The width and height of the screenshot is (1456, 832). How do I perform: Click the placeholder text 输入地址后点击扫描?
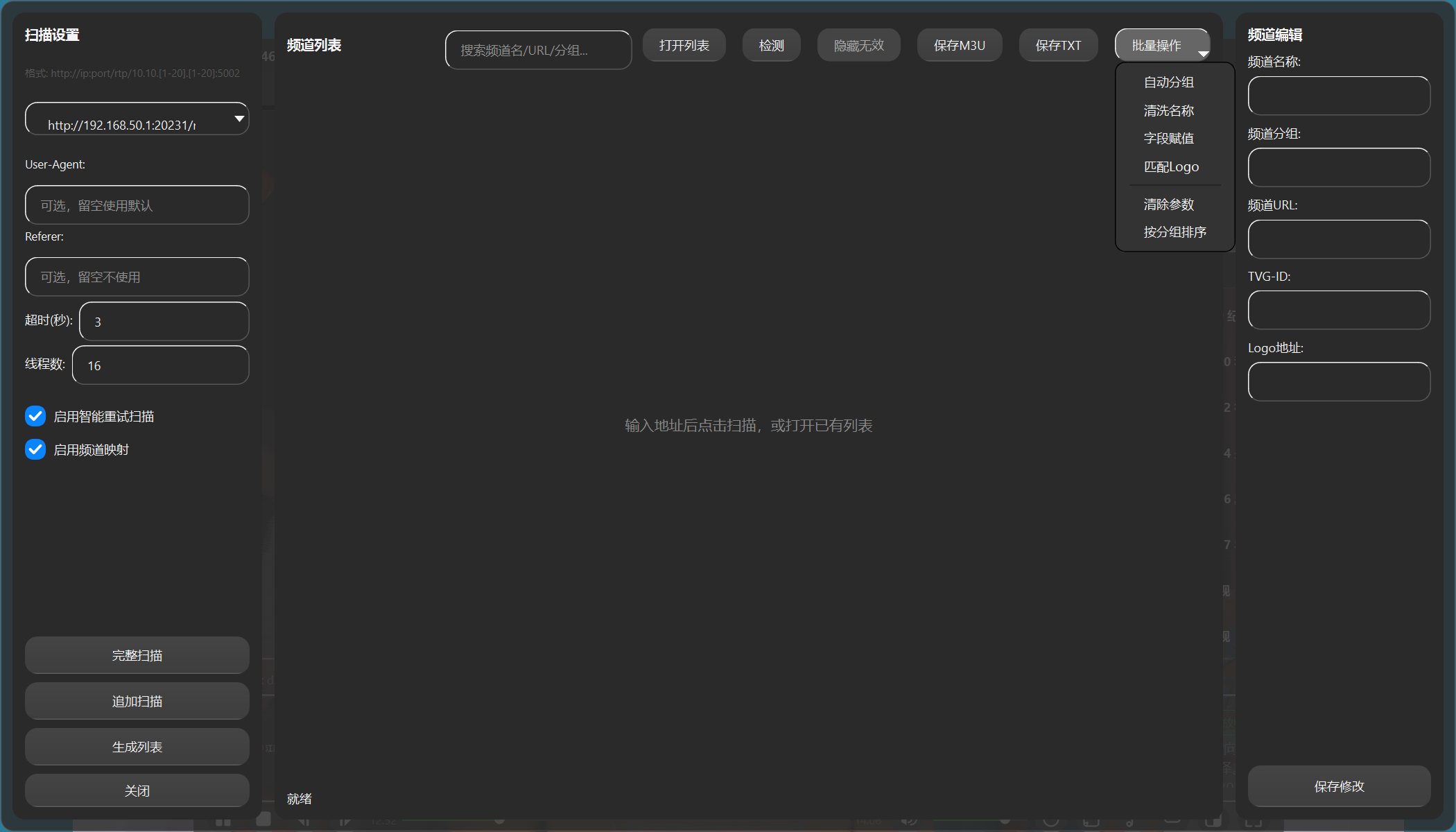coord(749,426)
